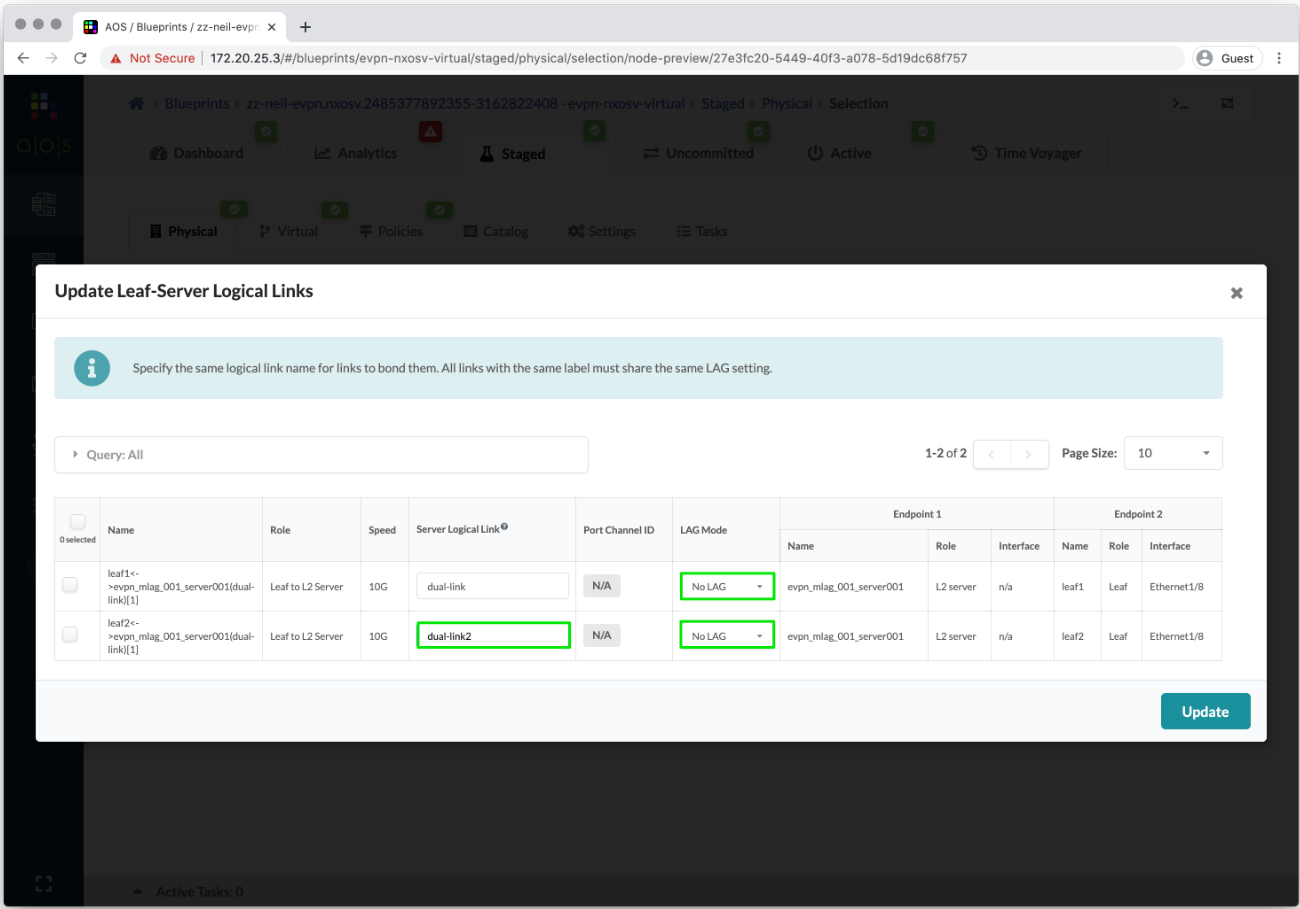
Task: Open the LAG Mode dropdown showing No LAG
Action: tap(727, 586)
